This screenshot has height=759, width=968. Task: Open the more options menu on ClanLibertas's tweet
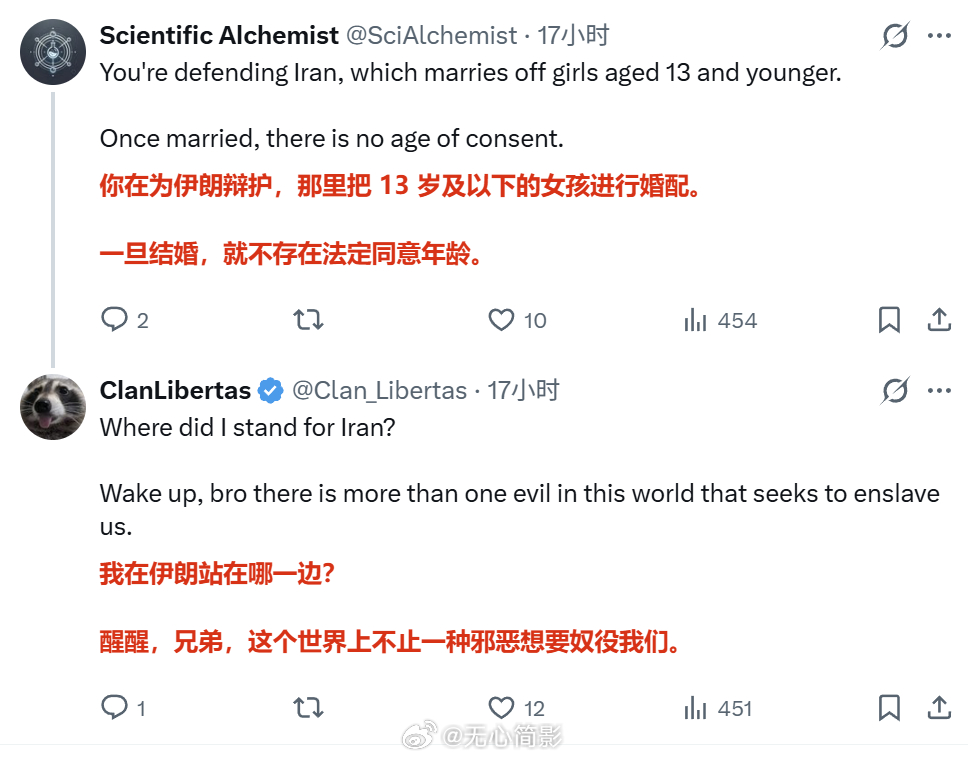click(x=938, y=390)
